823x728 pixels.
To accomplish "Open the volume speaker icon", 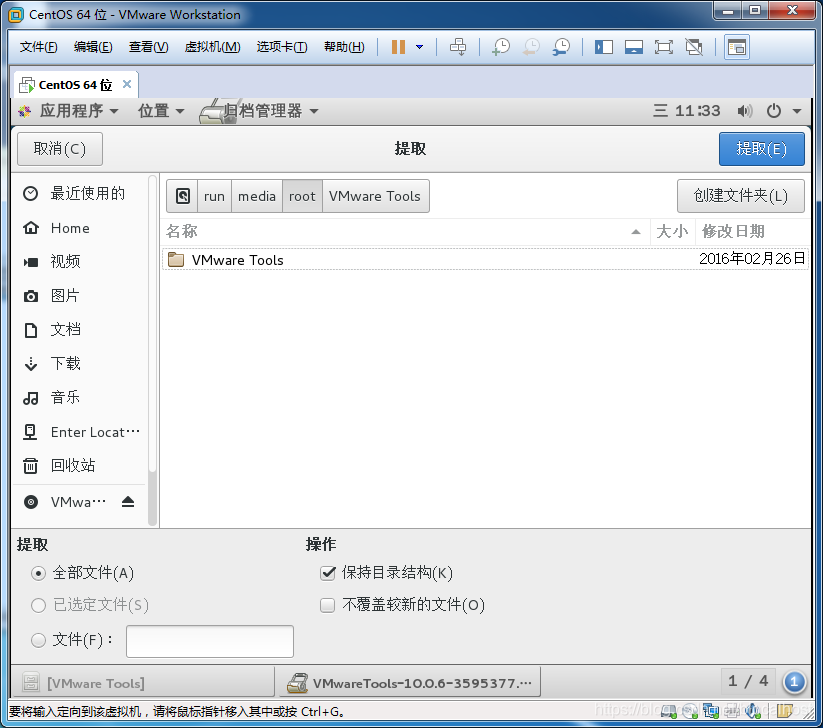I will 744,111.
